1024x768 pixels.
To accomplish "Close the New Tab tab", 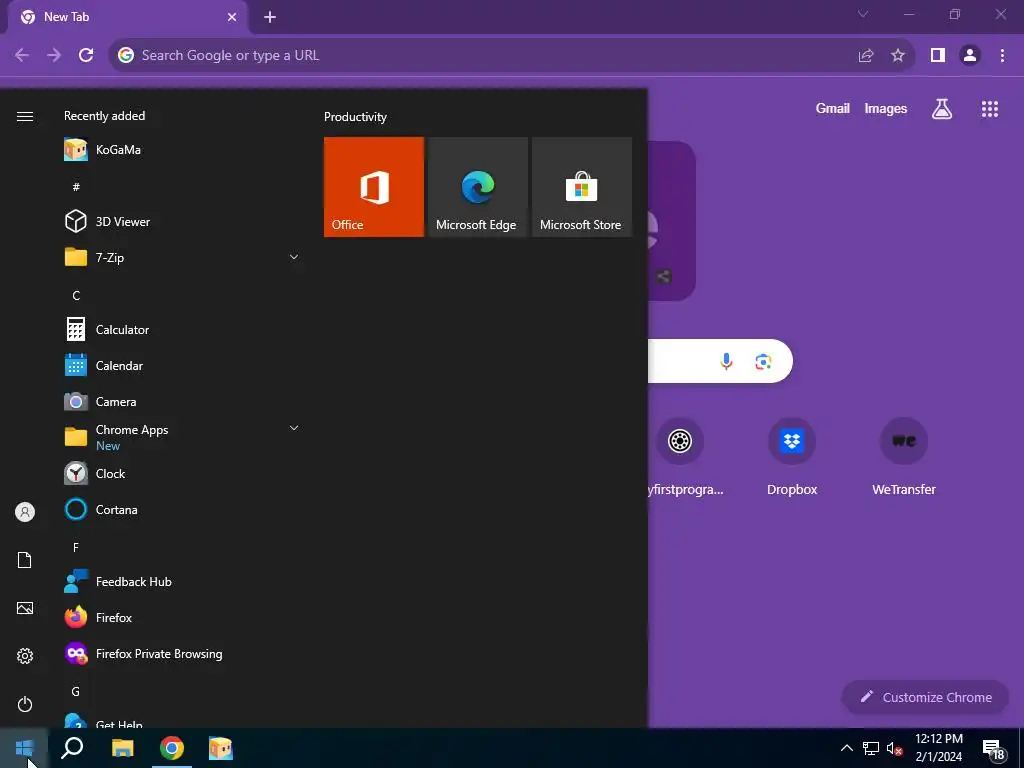I will 232,17.
